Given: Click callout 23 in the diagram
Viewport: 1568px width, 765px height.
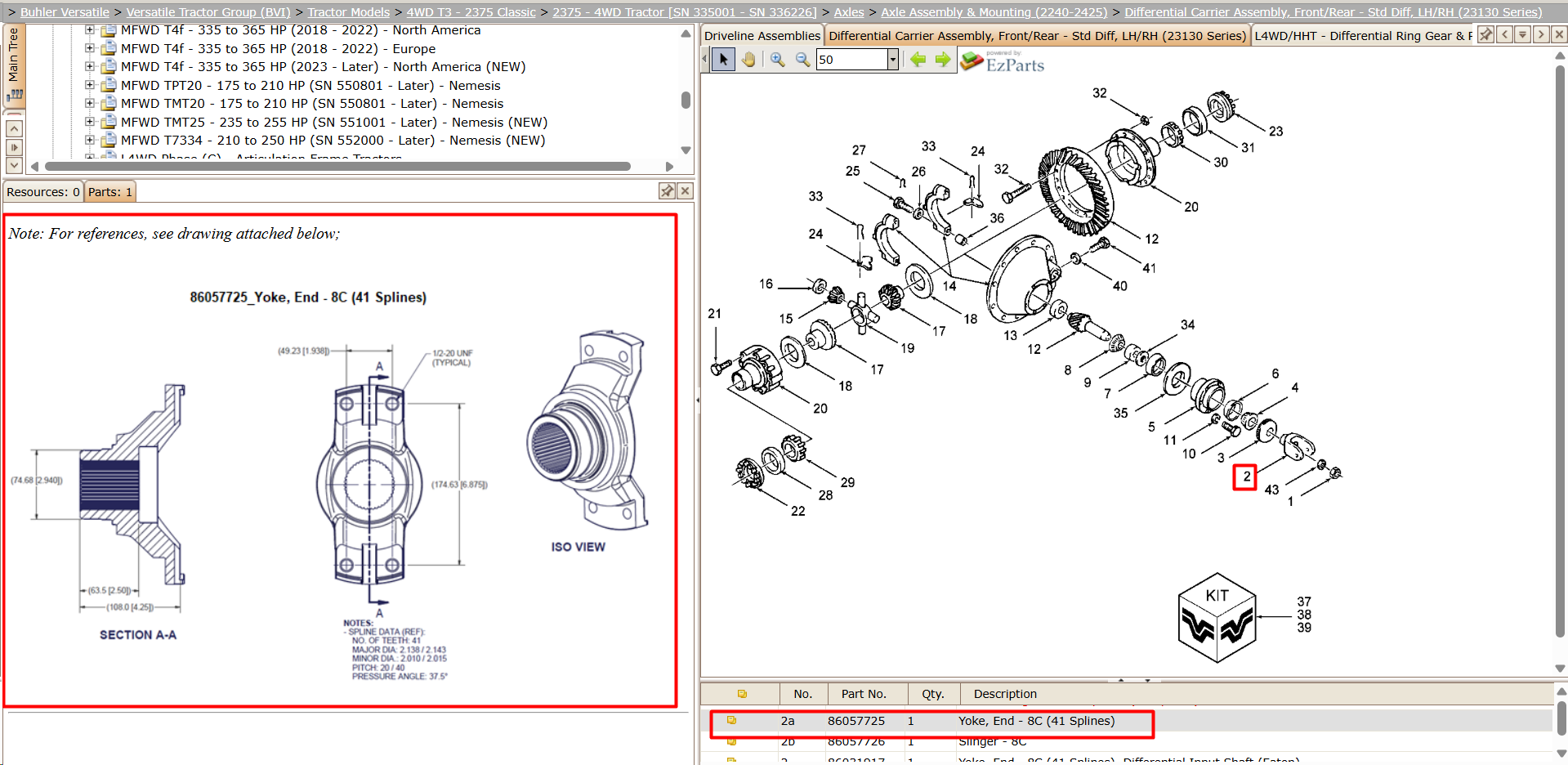Looking at the screenshot, I should (1275, 131).
